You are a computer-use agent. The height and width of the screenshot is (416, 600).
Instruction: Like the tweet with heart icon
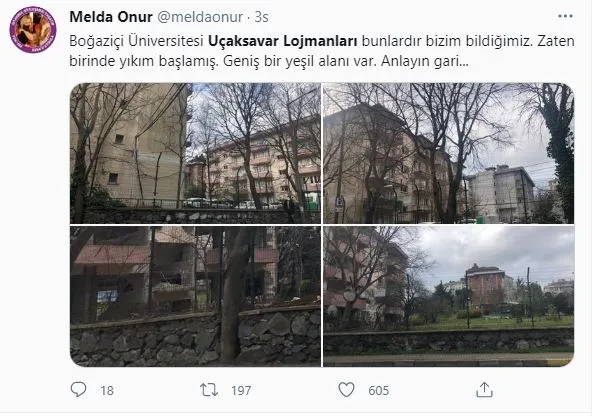(x=347, y=390)
